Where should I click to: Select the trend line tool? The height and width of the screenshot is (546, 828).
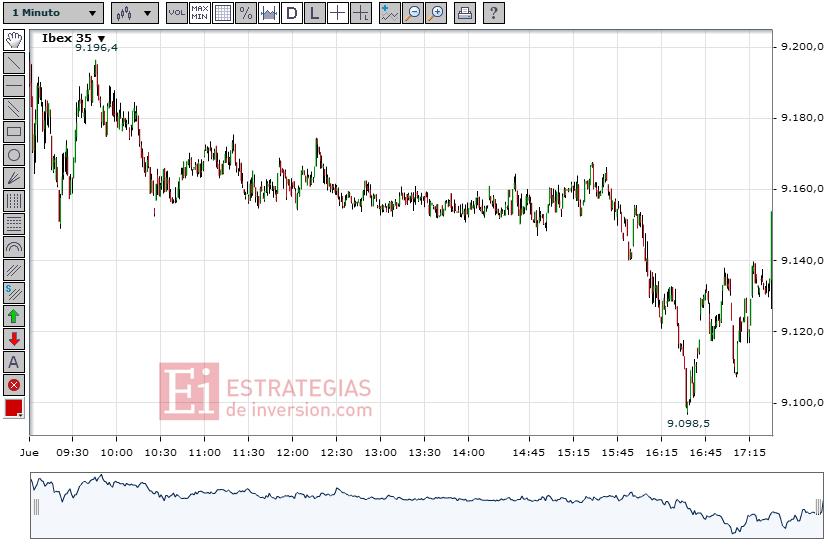[14, 63]
